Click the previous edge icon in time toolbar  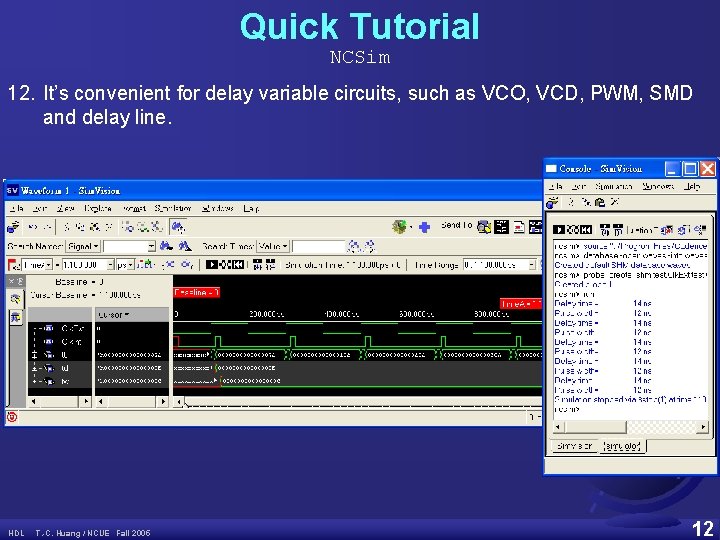tap(169, 265)
